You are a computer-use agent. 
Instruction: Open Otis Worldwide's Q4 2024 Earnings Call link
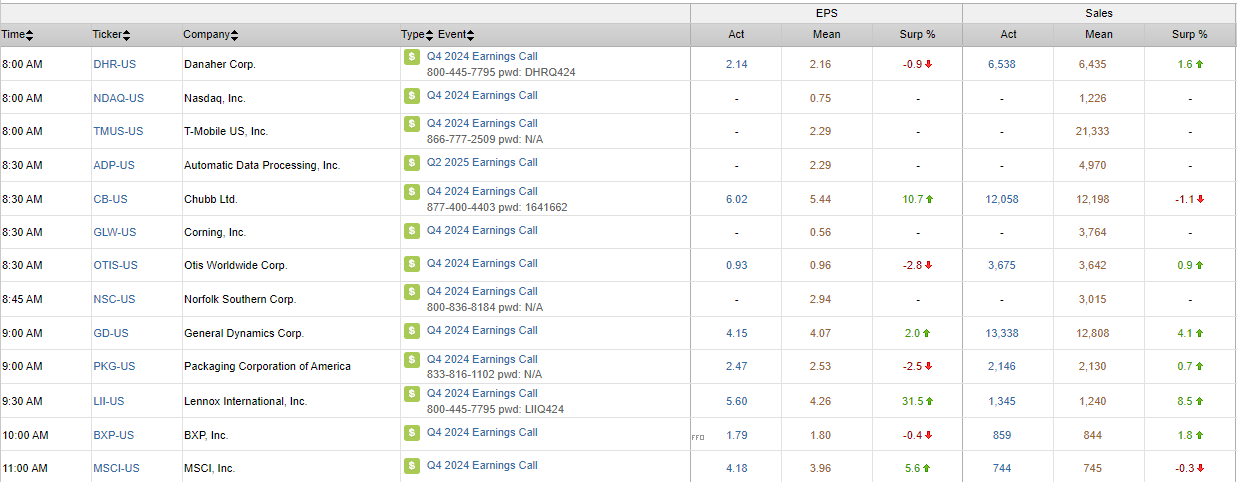point(482,264)
